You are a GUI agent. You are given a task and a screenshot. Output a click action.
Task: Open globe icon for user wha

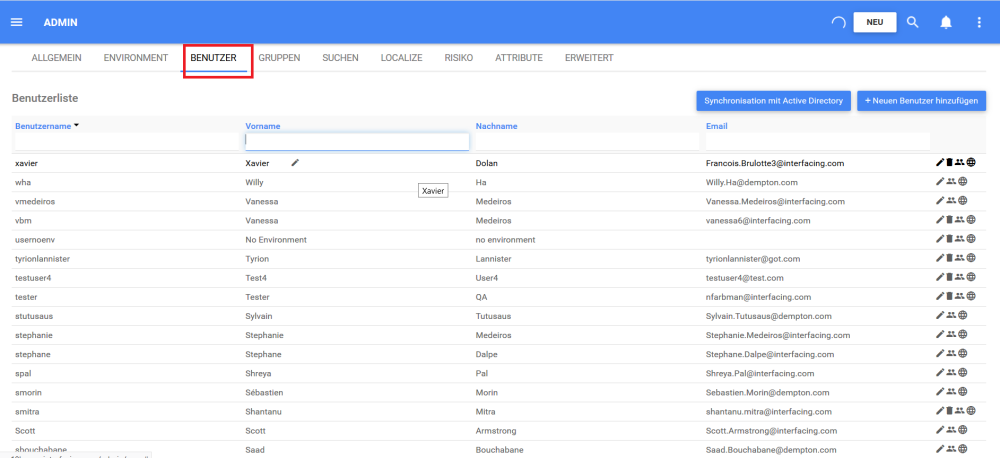963,182
